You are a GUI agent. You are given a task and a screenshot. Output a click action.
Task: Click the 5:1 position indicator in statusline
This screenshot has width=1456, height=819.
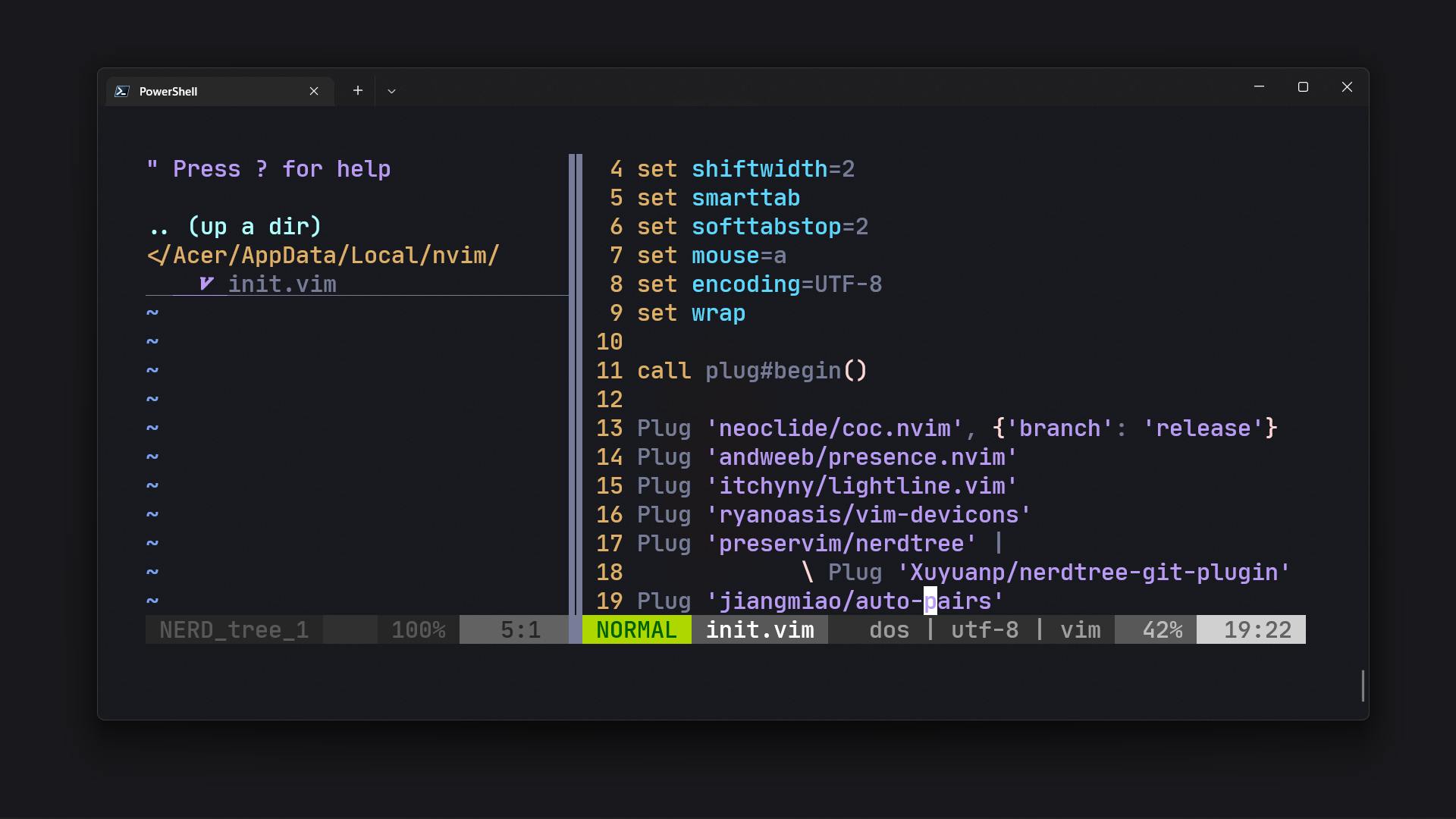tap(519, 629)
